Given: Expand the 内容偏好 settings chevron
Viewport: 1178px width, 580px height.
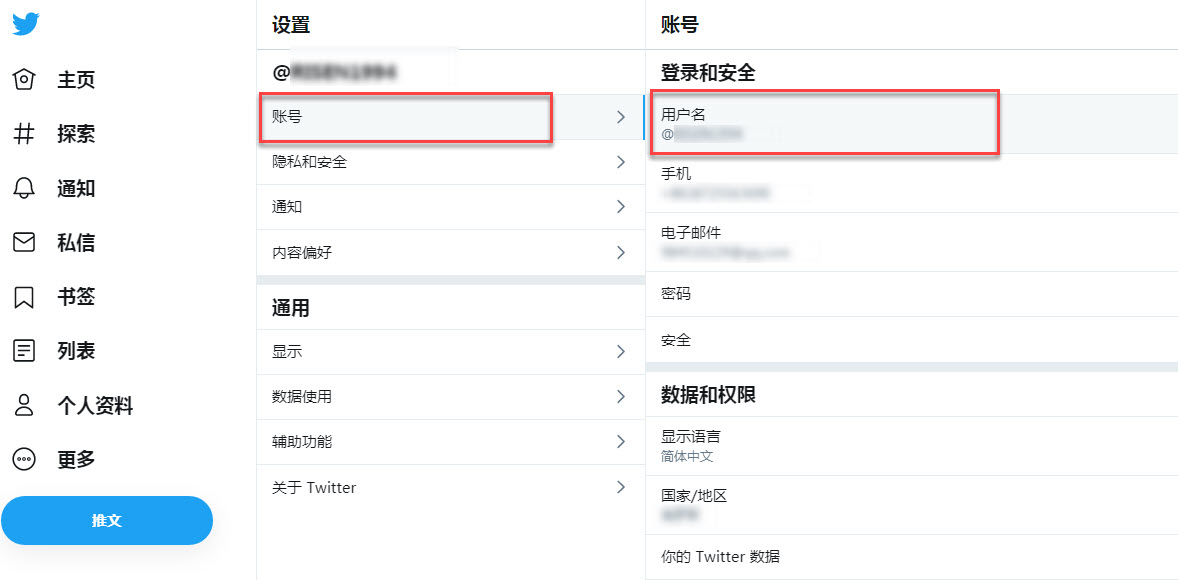Looking at the screenshot, I should click(620, 252).
